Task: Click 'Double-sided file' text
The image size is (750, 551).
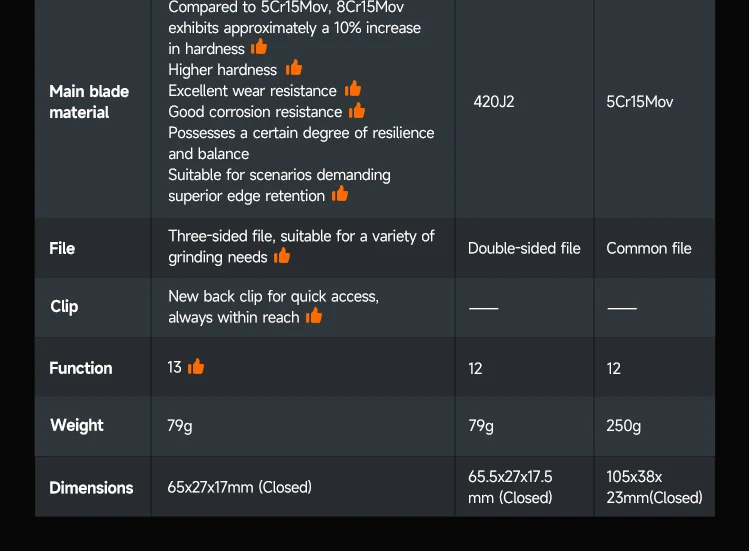Action: point(524,248)
